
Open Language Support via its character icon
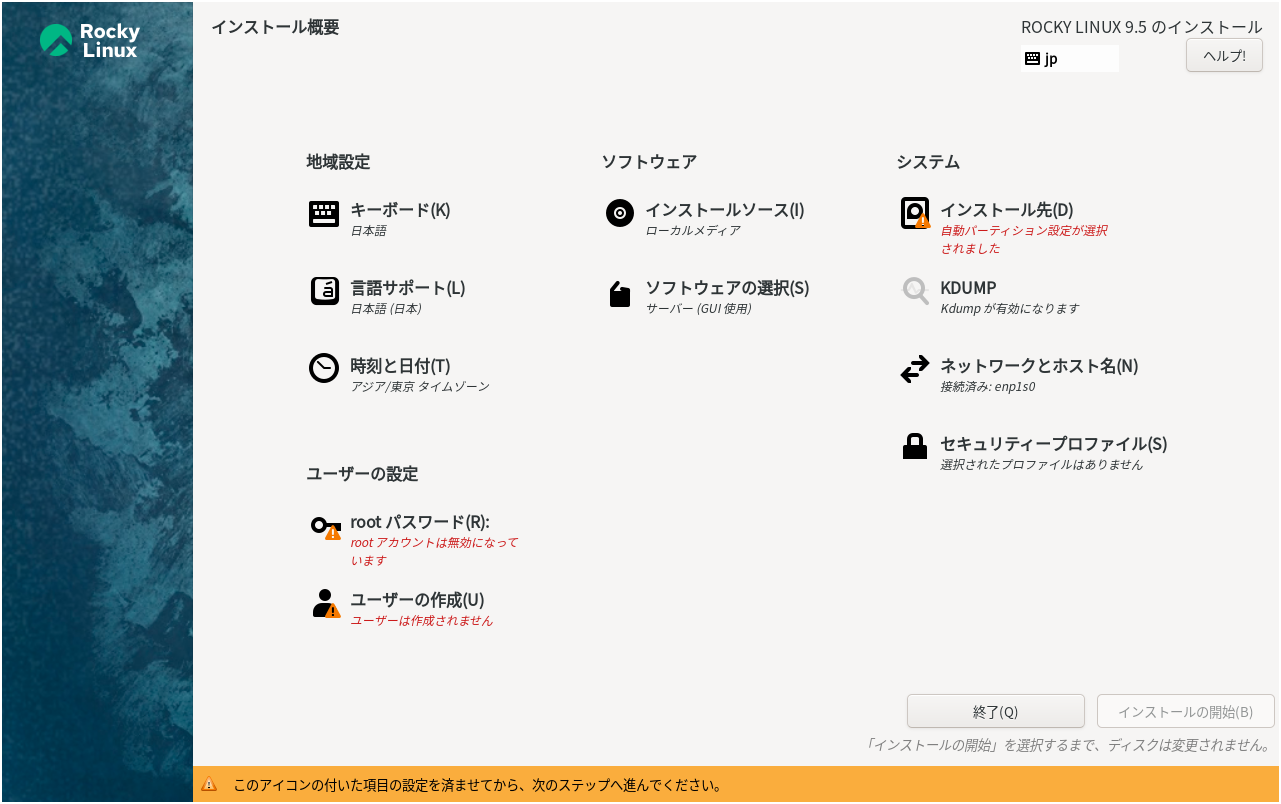324,291
